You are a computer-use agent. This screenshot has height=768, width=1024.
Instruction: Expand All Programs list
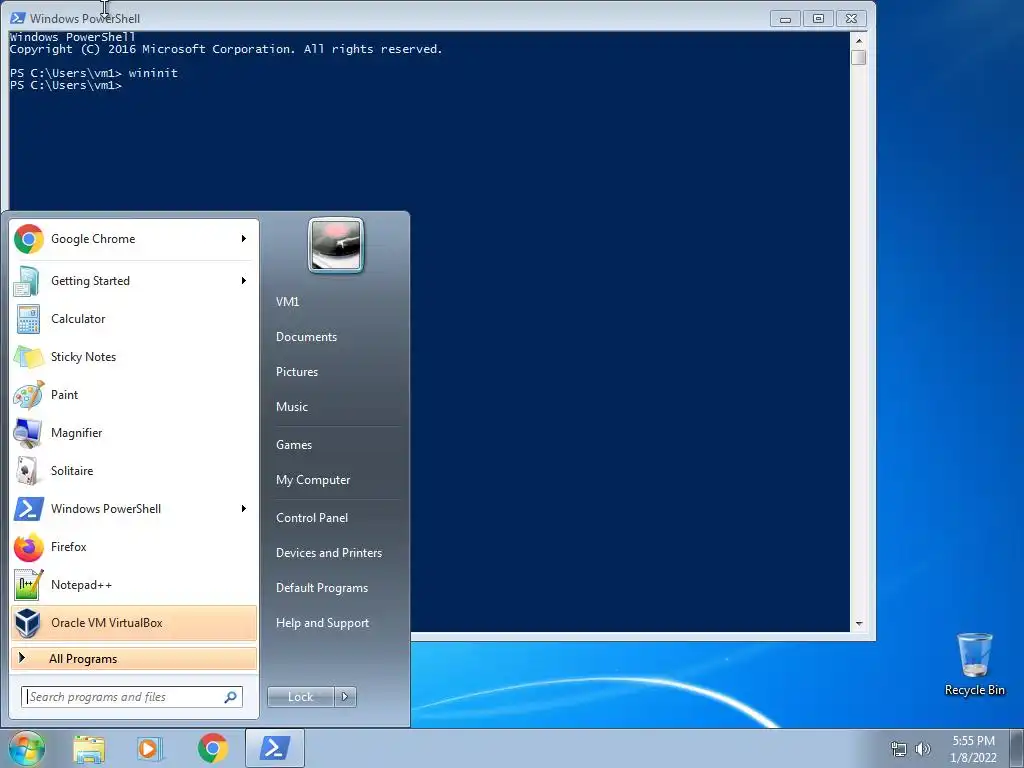(134, 658)
